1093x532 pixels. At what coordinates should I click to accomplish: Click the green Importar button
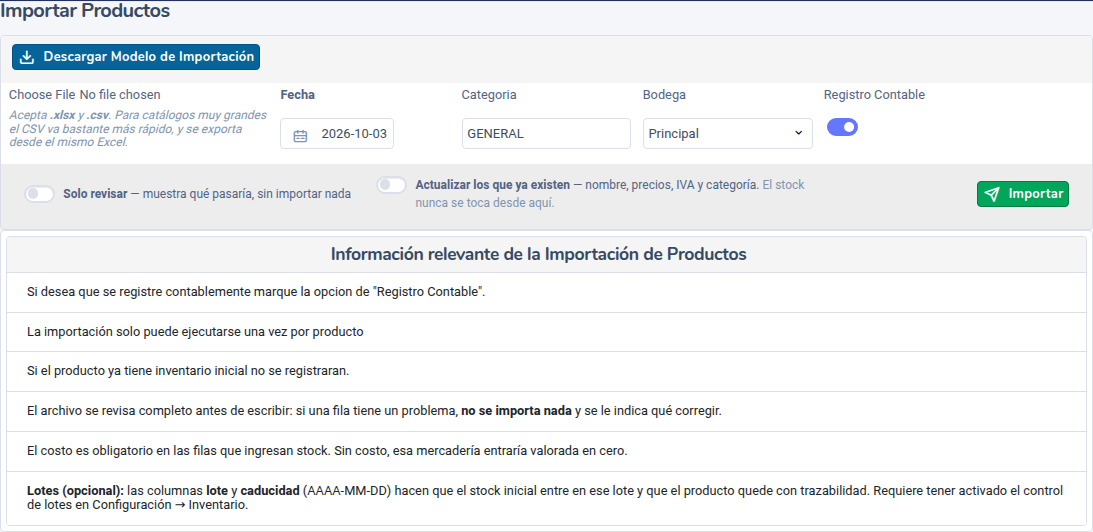point(1023,194)
